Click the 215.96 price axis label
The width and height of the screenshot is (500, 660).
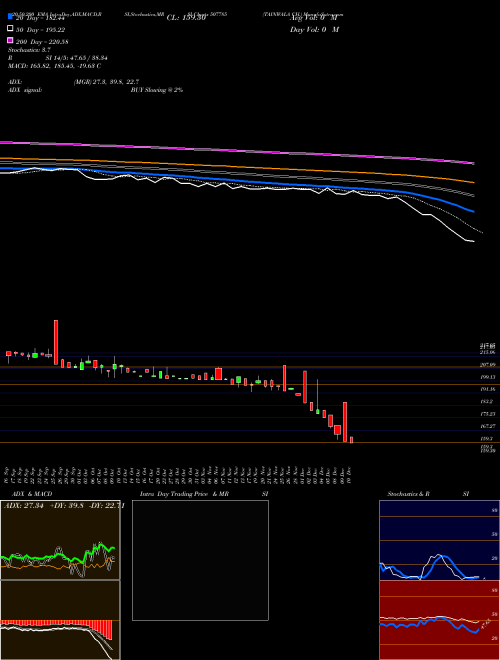[487, 352]
